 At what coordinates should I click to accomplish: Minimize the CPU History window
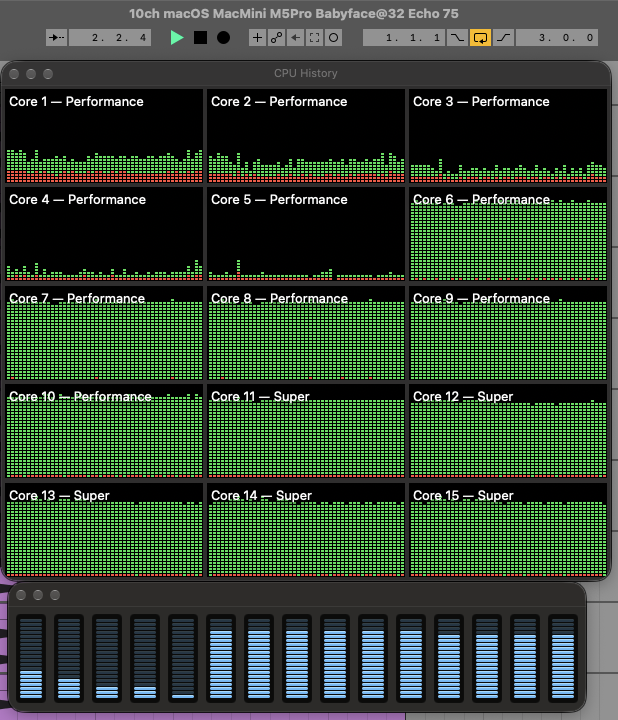click(x=31, y=74)
